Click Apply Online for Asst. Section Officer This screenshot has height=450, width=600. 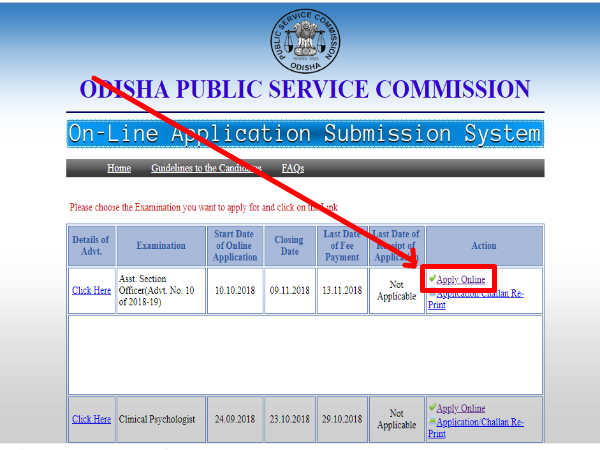[461, 280]
